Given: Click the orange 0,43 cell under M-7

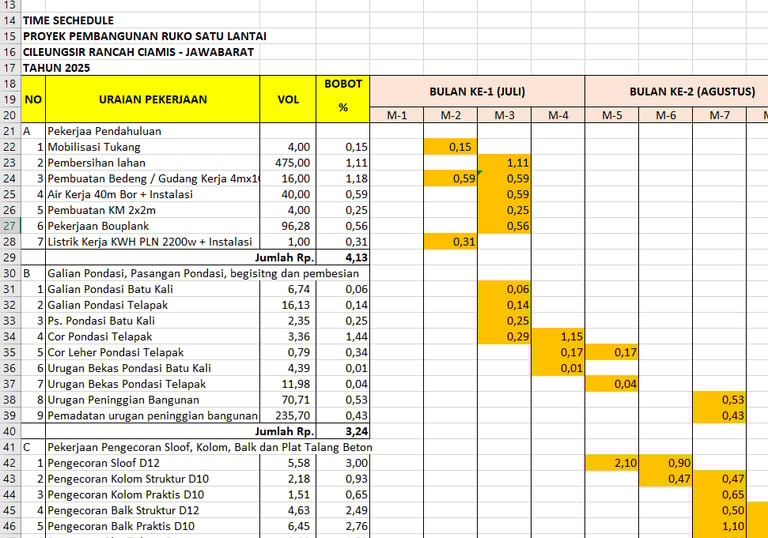Looking at the screenshot, I should click(x=720, y=416).
